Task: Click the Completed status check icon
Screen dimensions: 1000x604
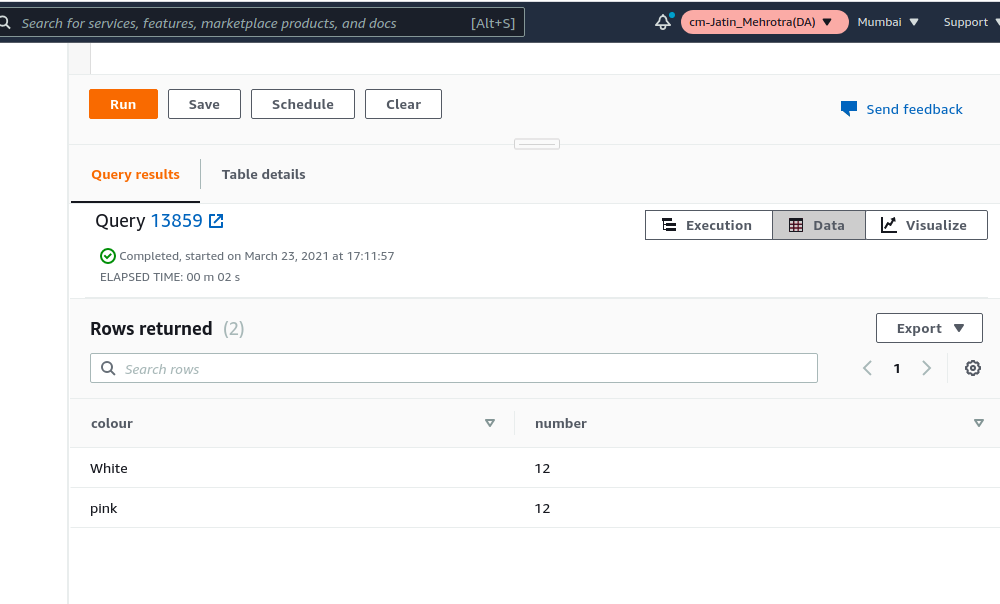Action: 108,256
